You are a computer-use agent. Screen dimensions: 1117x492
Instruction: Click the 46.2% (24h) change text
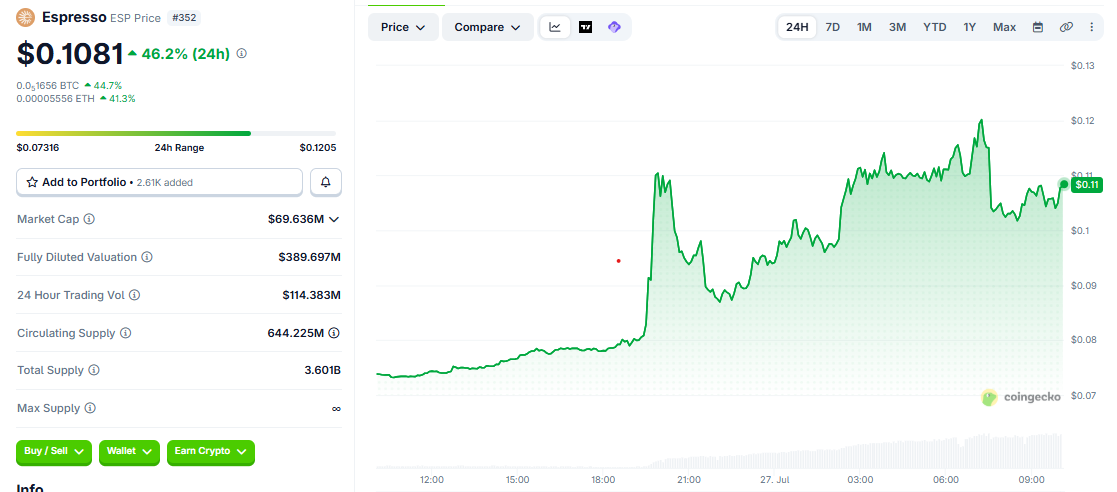pos(185,53)
